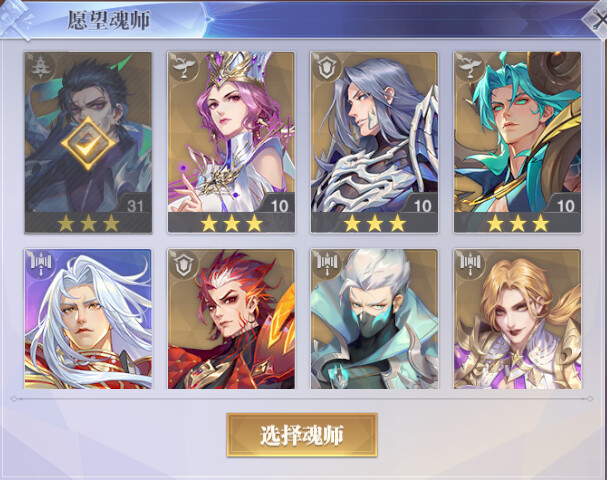Select the pink-haired crowned queen card
Image resolution: width=607 pixels, height=480 pixels.
tap(231, 142)
